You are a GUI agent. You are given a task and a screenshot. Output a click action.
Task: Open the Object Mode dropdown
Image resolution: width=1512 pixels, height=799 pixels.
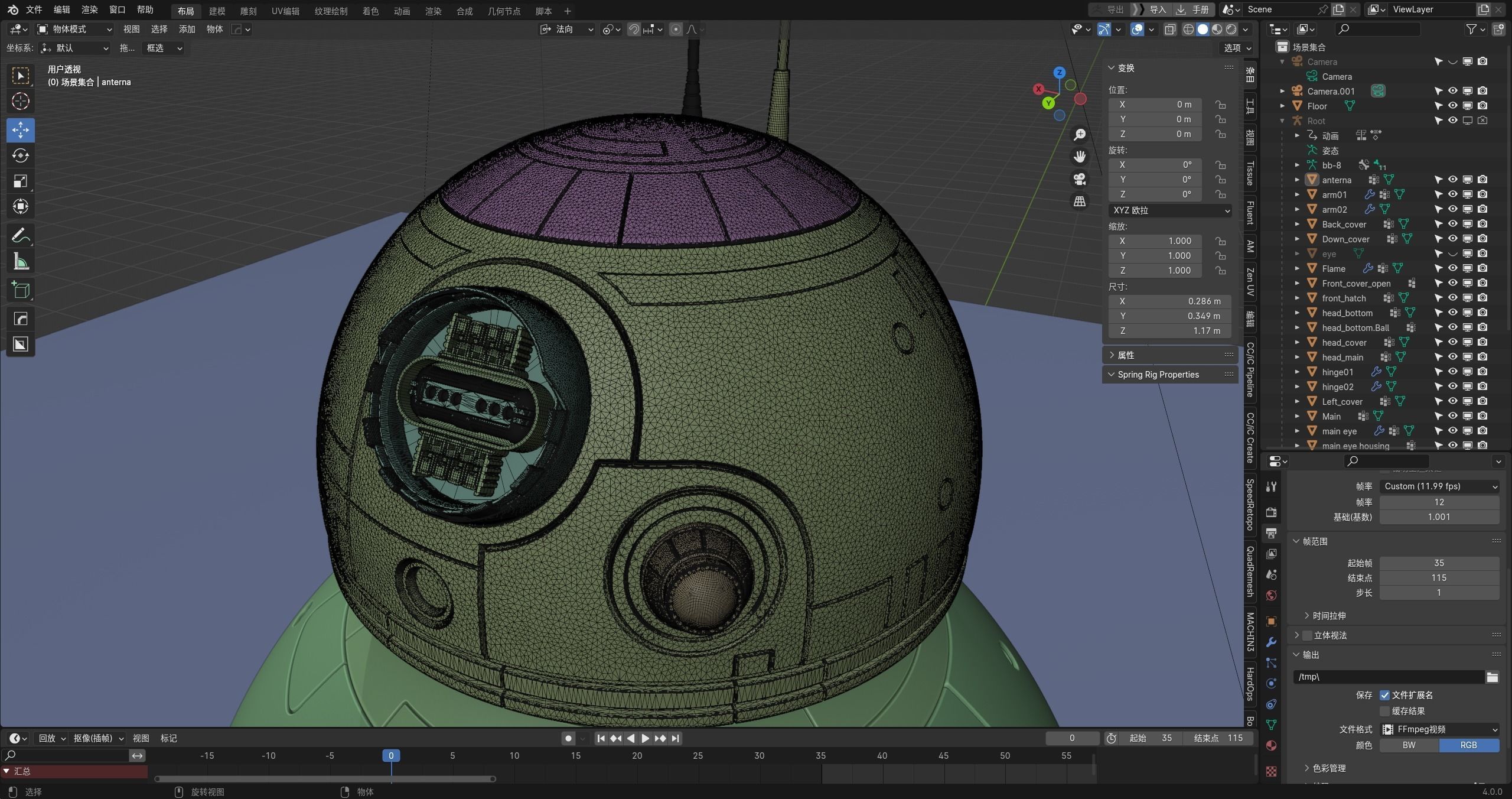74,29
